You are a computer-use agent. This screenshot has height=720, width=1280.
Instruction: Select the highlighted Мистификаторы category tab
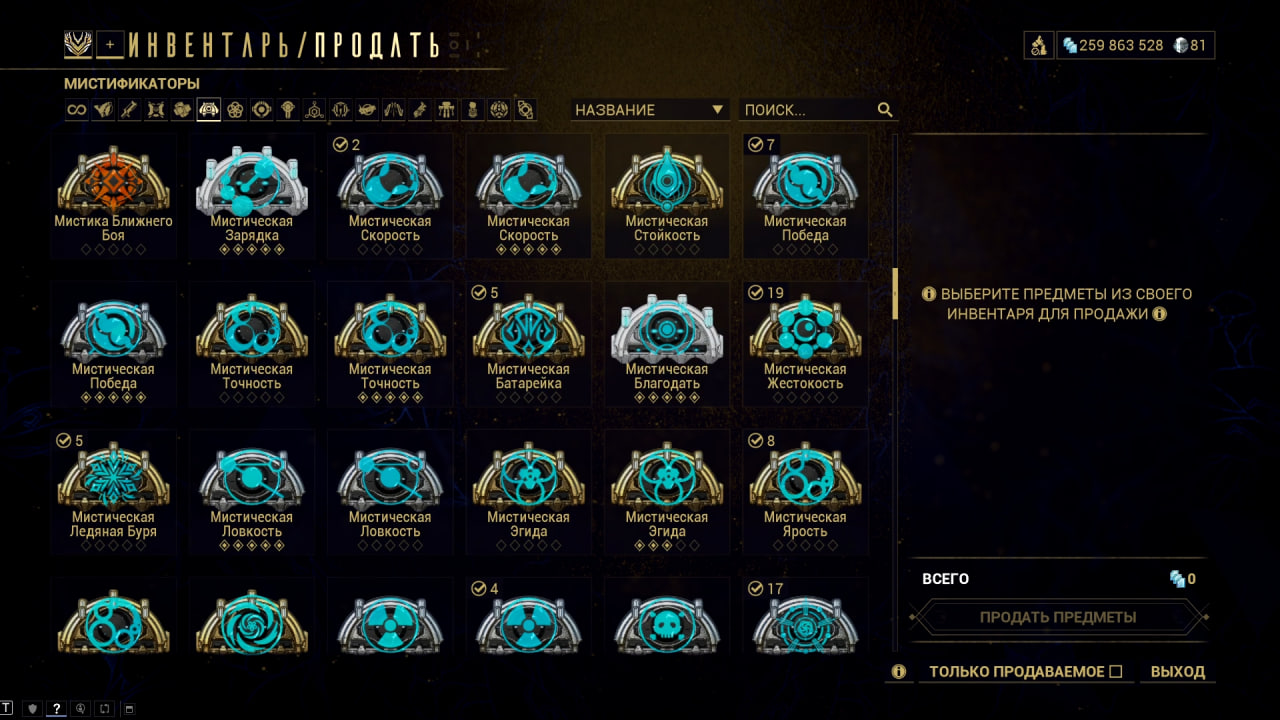[x=209, y=110]
